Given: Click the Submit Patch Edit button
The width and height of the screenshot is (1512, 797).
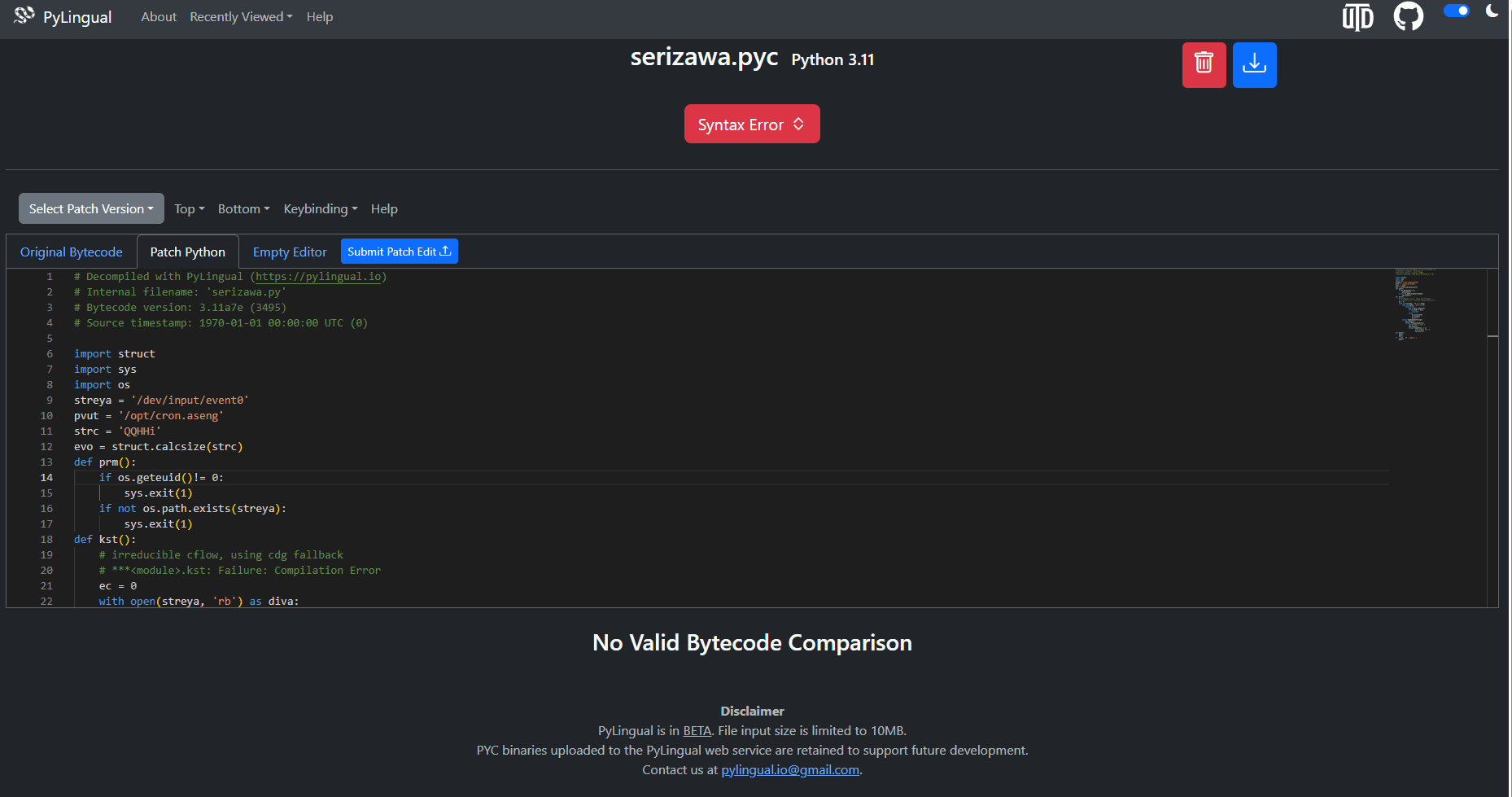Looking at the screenshot, I should 399,252.
